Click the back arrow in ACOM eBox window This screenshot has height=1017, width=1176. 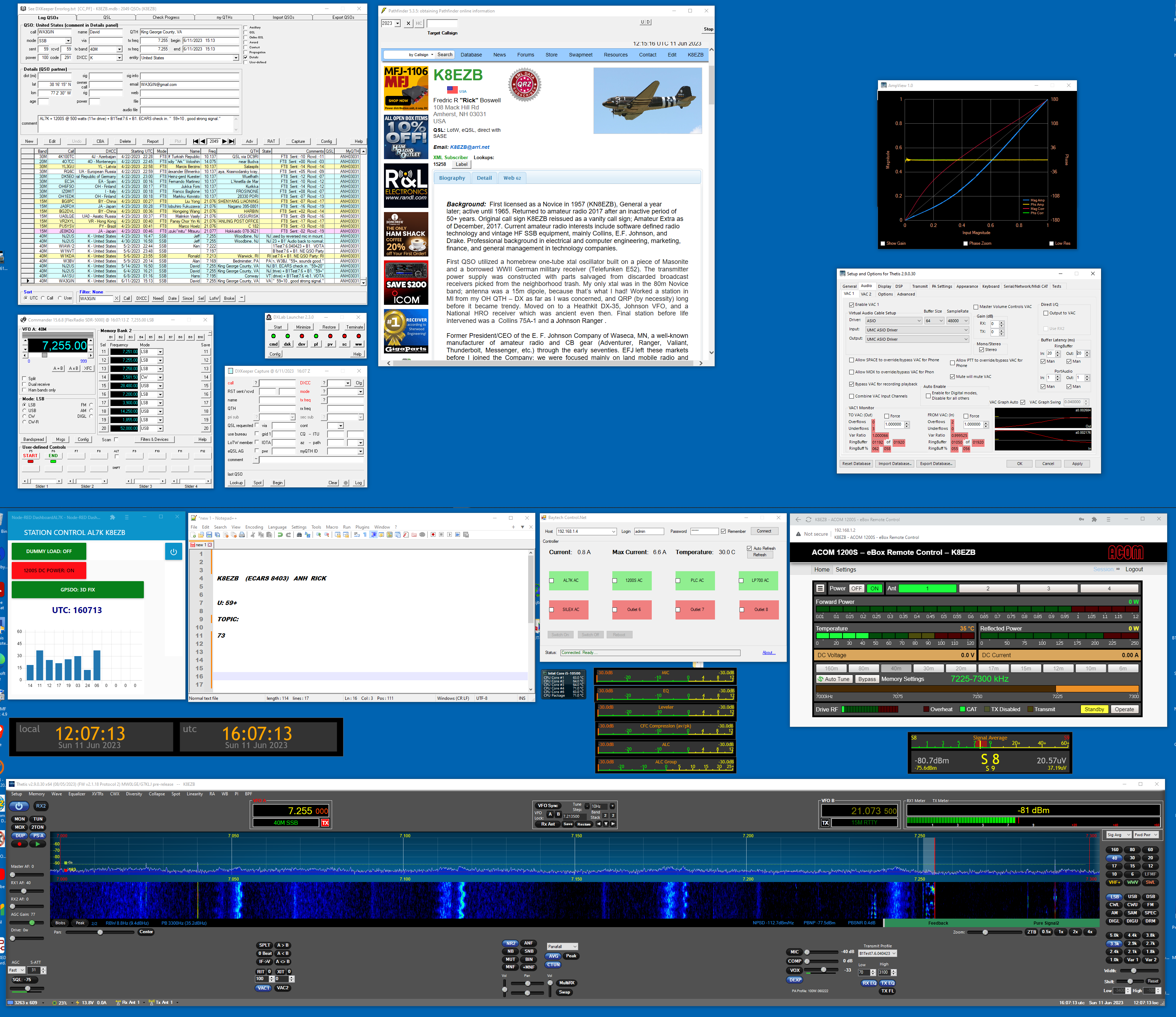[x=798, y=519]
